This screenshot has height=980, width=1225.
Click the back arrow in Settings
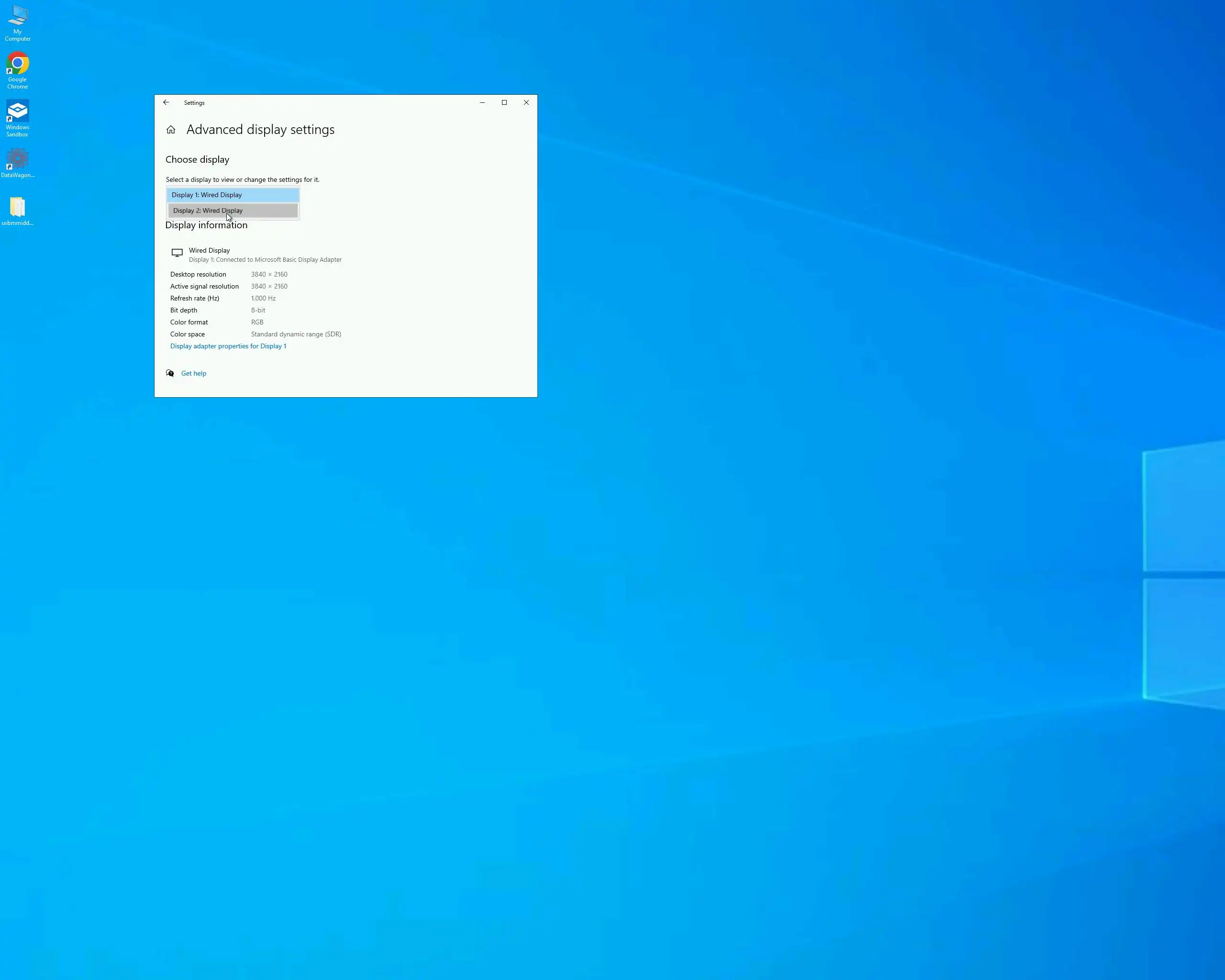(166, 103)
